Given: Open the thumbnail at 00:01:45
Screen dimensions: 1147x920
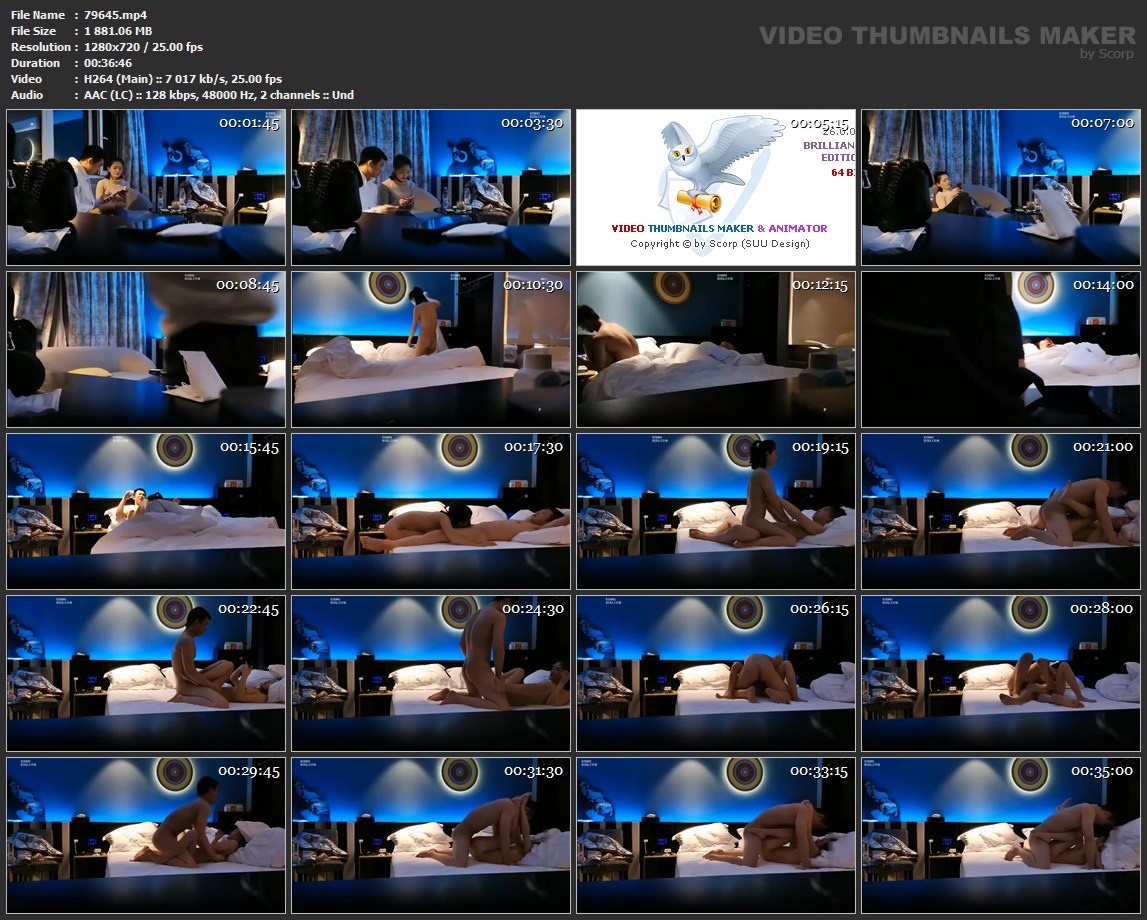Looking at the screenshot, I should (146, 187).
